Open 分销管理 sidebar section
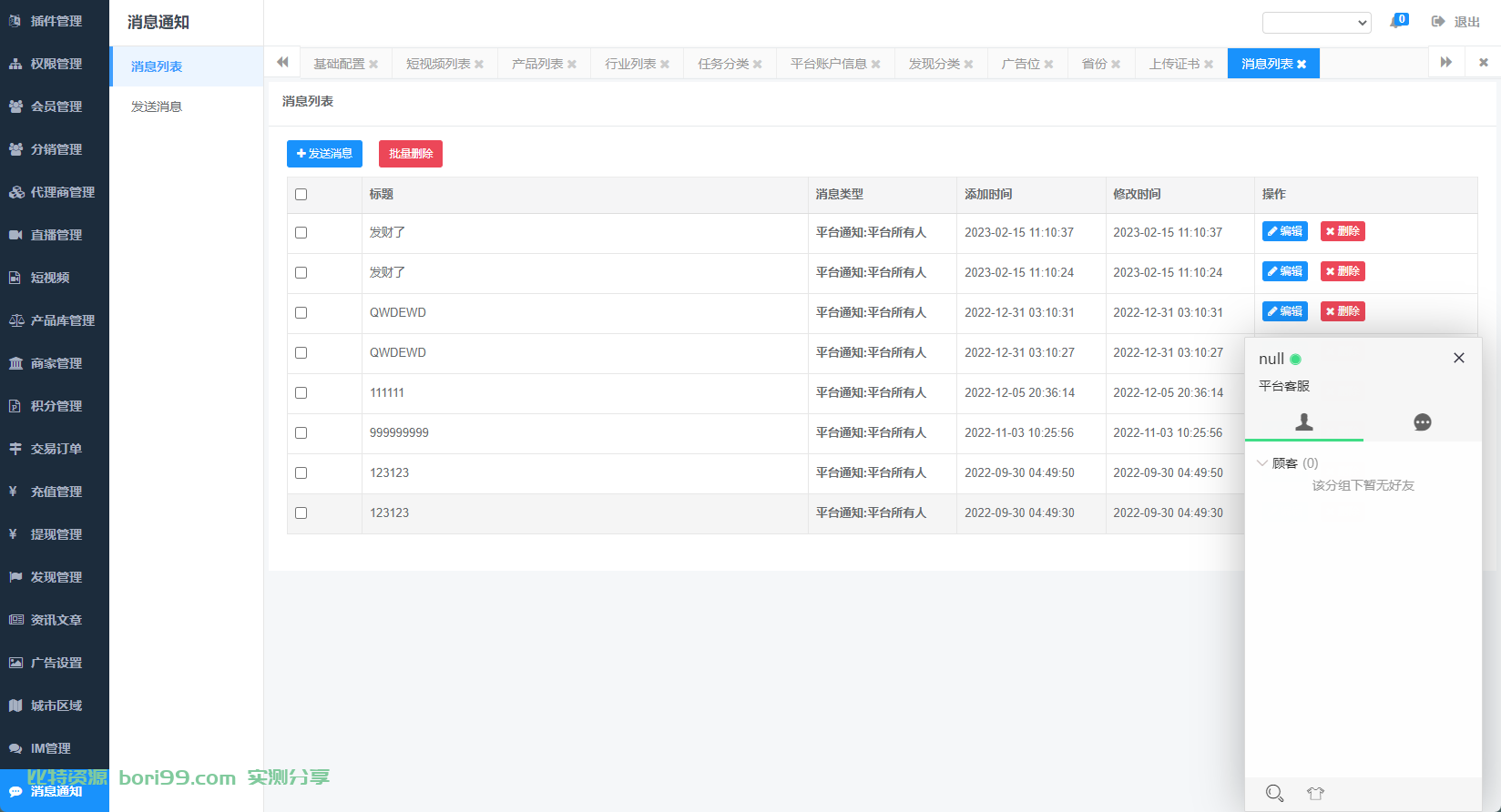This screenshot has height=812, width=1501. click(55, 149)
